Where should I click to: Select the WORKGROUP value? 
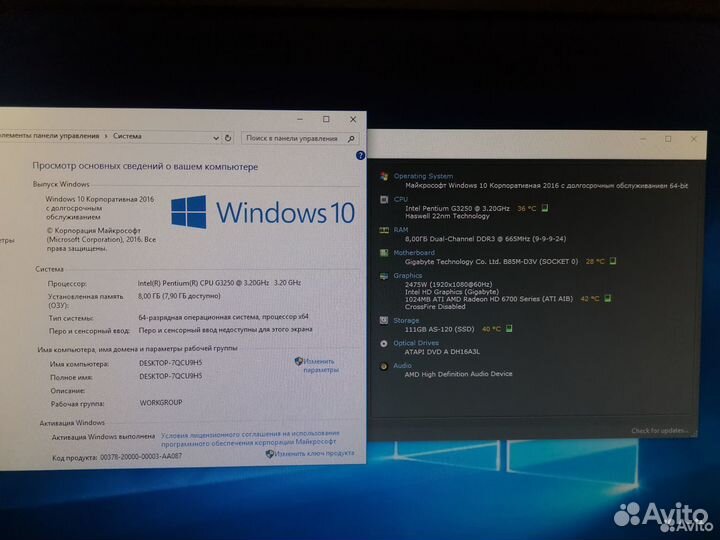(161, 402)
